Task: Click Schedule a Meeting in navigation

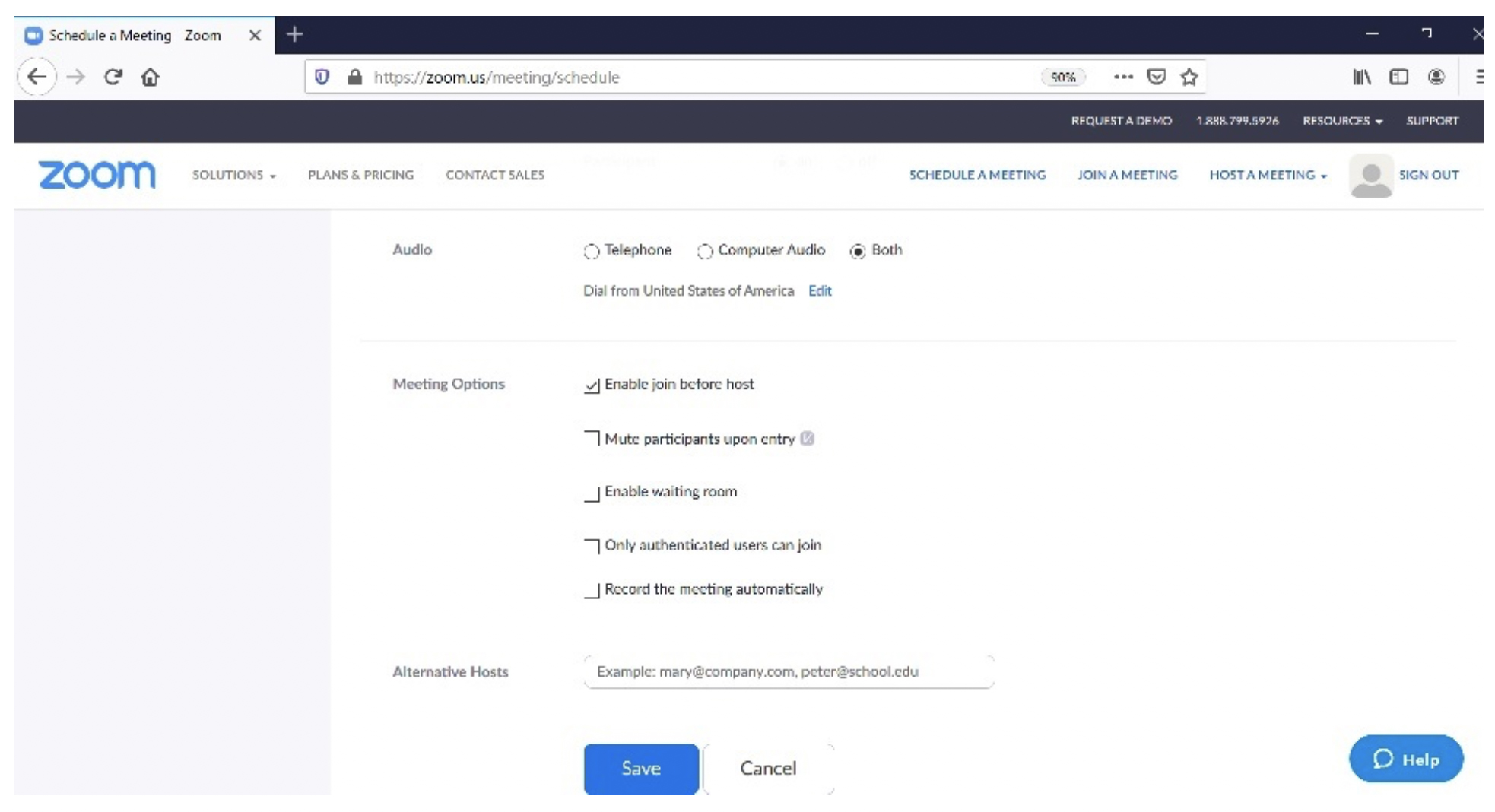Action: point(978,175)
